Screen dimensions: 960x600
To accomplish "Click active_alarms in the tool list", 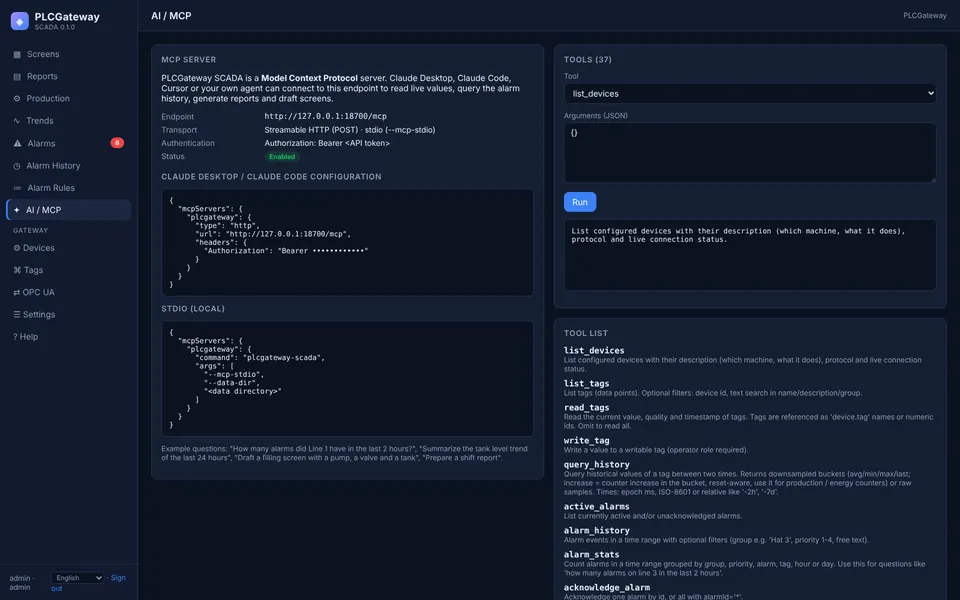I will coord(596,506).
